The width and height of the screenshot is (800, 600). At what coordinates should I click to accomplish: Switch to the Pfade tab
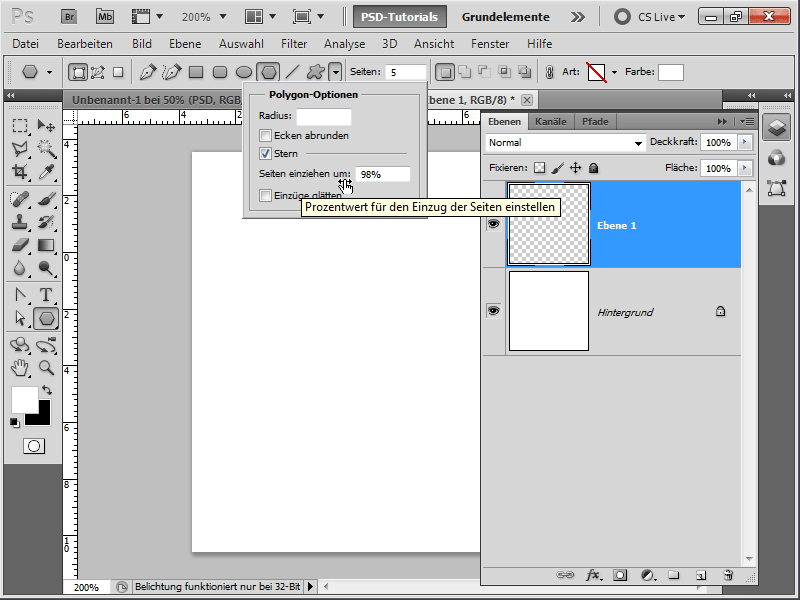(x=595, y=121)
